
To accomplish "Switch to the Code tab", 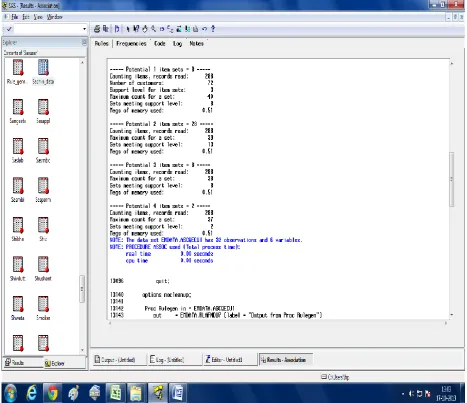I will pyautogui.click(x=160, y=43).
